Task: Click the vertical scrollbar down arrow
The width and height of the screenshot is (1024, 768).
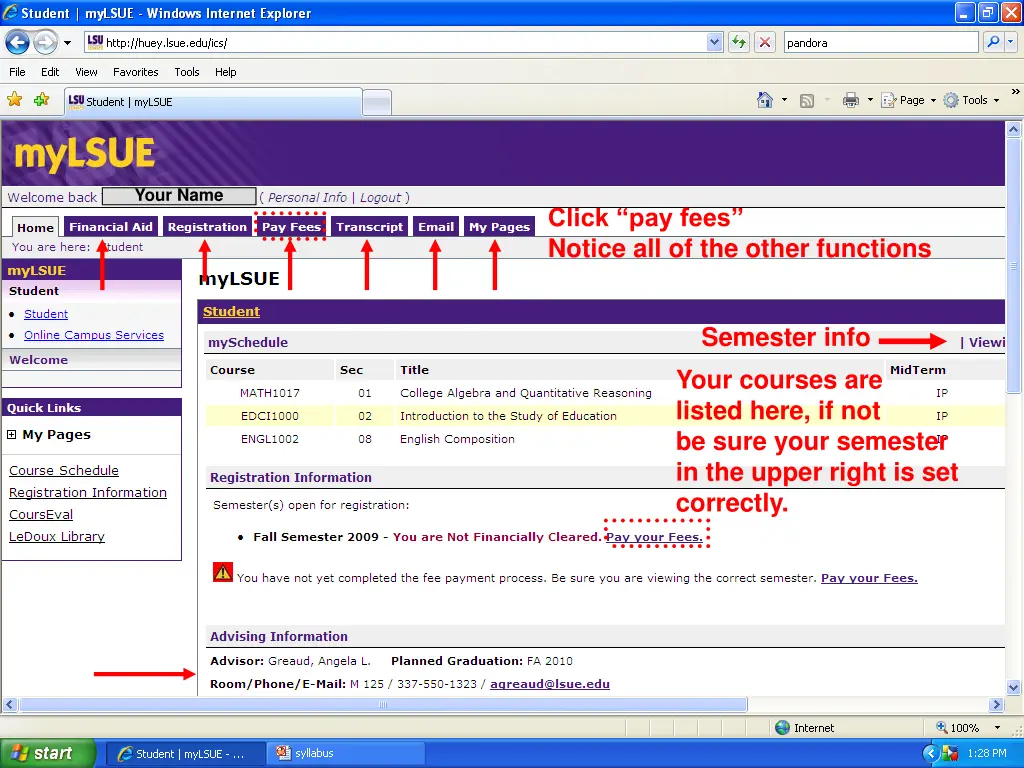Action: (x=1014, y=687)
